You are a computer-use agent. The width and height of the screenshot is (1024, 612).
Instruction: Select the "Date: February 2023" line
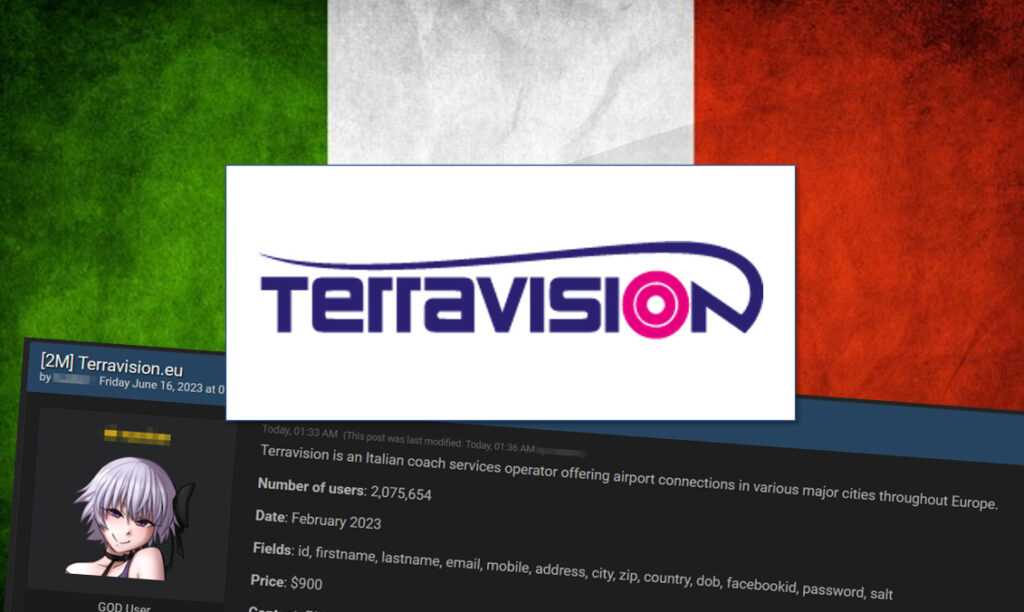pyautogui.click(x=320, y=519)
